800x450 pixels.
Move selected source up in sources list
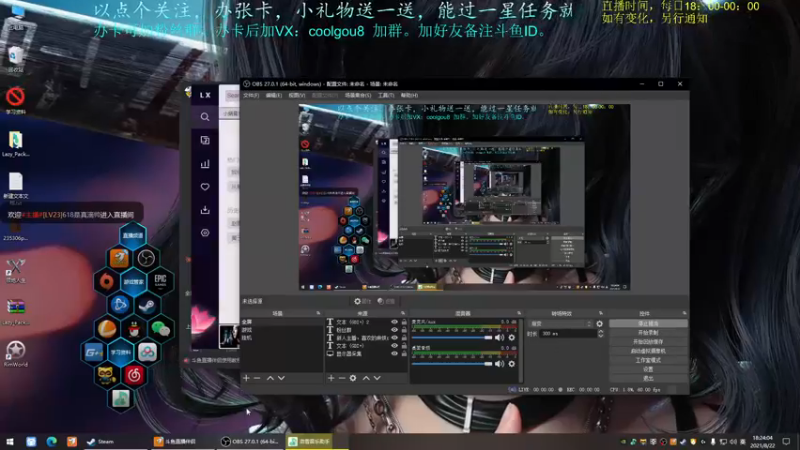(x=366, y=378)
